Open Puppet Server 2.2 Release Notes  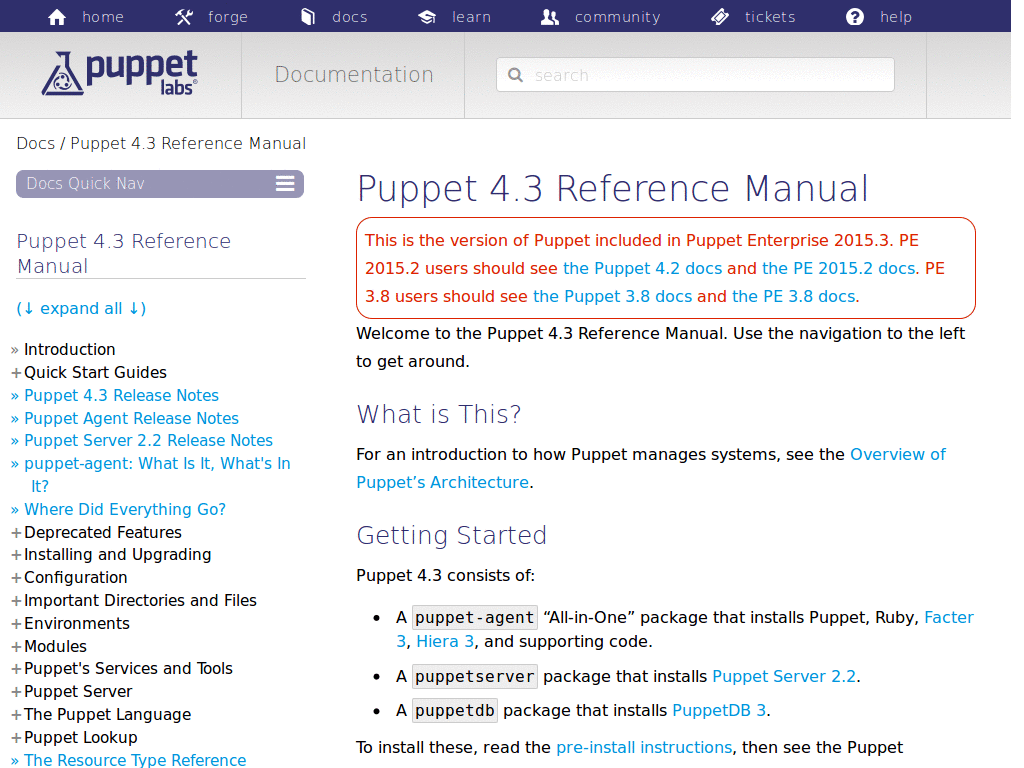(148, 440)
